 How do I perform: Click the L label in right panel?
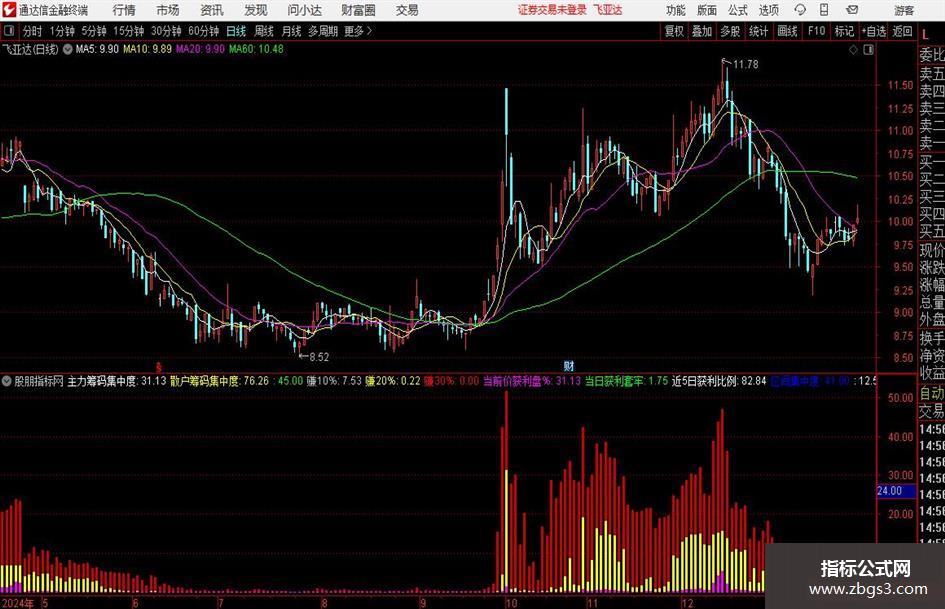tap(925, 36)
